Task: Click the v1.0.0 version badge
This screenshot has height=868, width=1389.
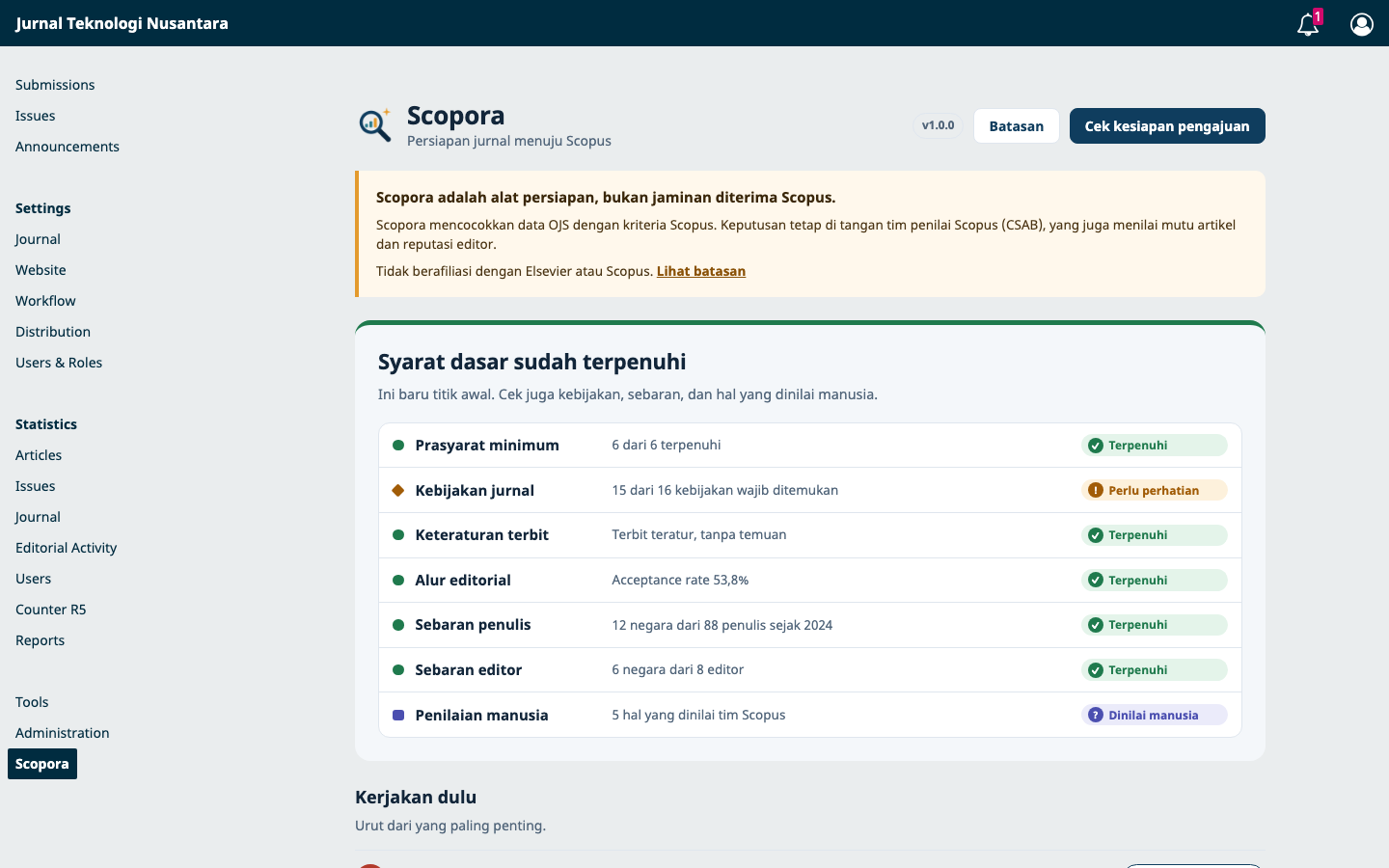Action: pyautogui.click(x=938, y=125)
